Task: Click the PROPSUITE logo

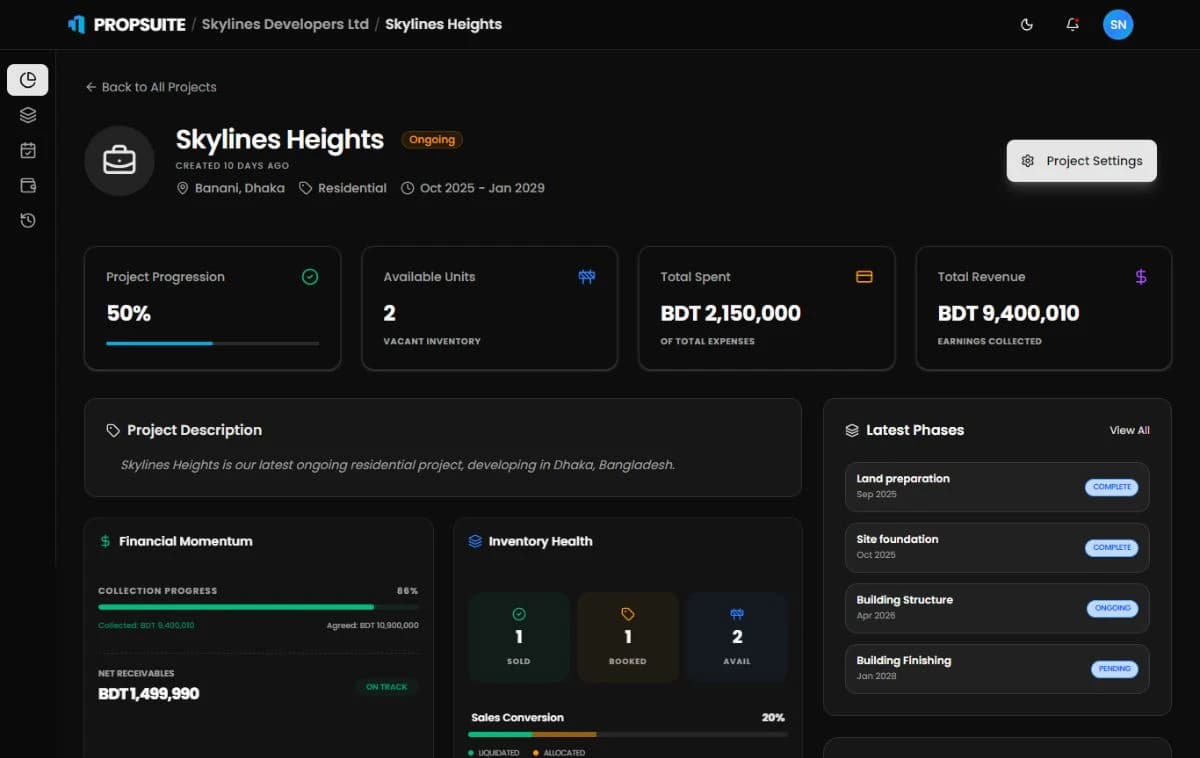Action: (126, 24)
